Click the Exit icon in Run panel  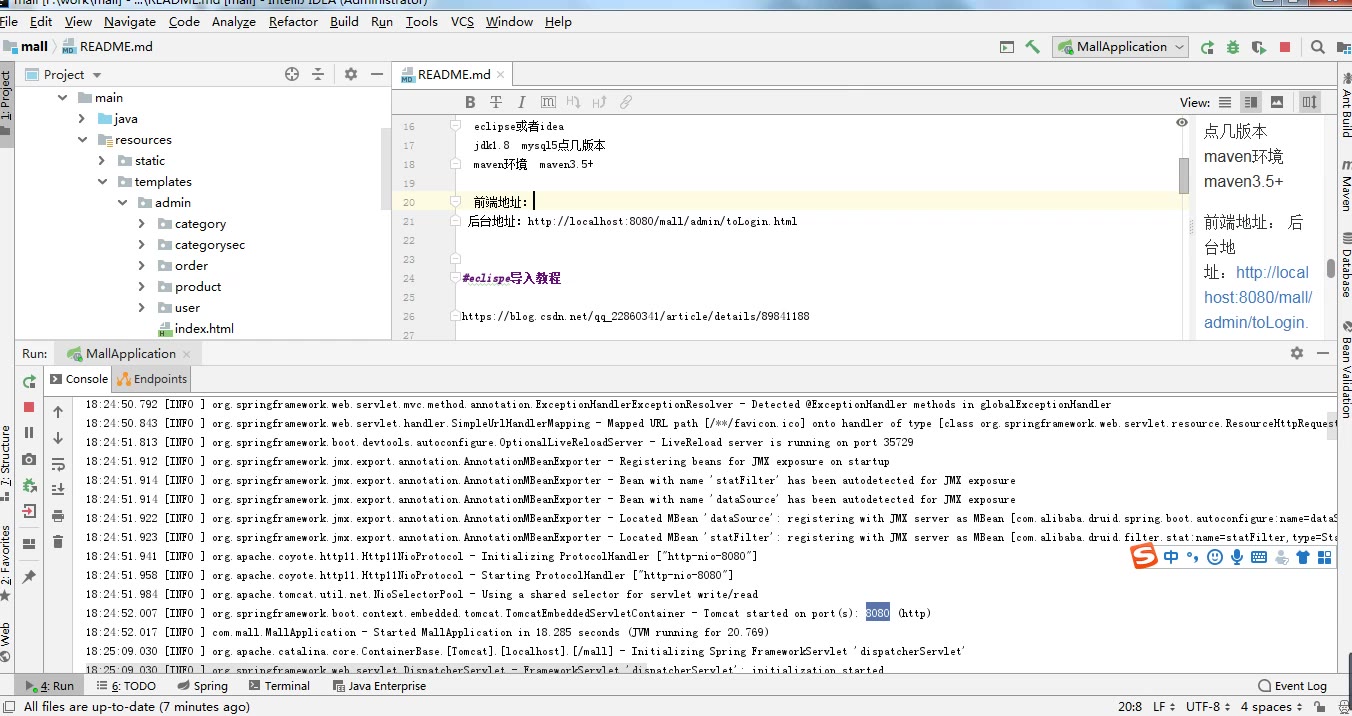click(x=29, y=511)
